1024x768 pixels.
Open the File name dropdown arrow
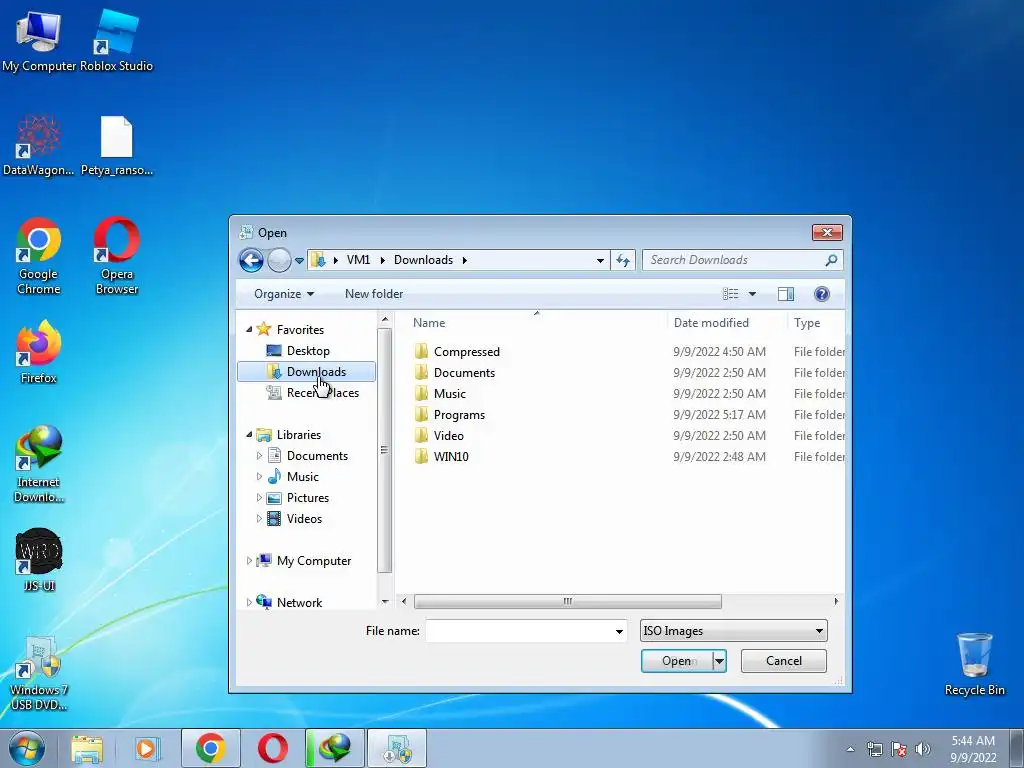(619, 632)
